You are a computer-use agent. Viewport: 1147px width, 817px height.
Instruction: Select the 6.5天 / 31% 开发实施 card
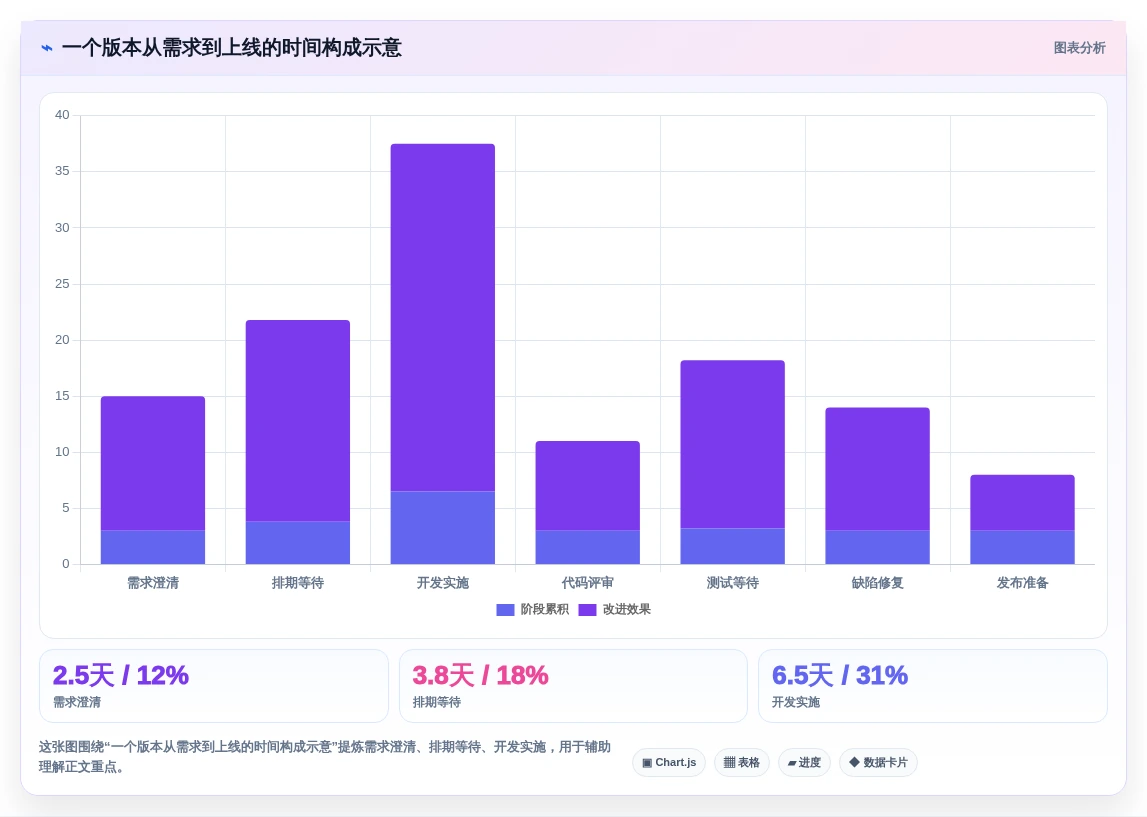[933, 686]
